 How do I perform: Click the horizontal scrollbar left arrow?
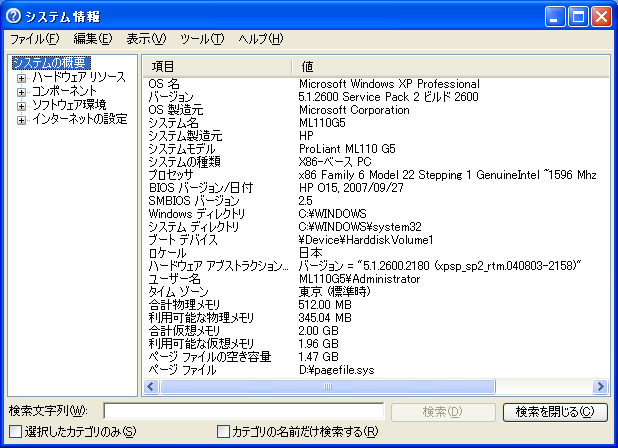151,387
